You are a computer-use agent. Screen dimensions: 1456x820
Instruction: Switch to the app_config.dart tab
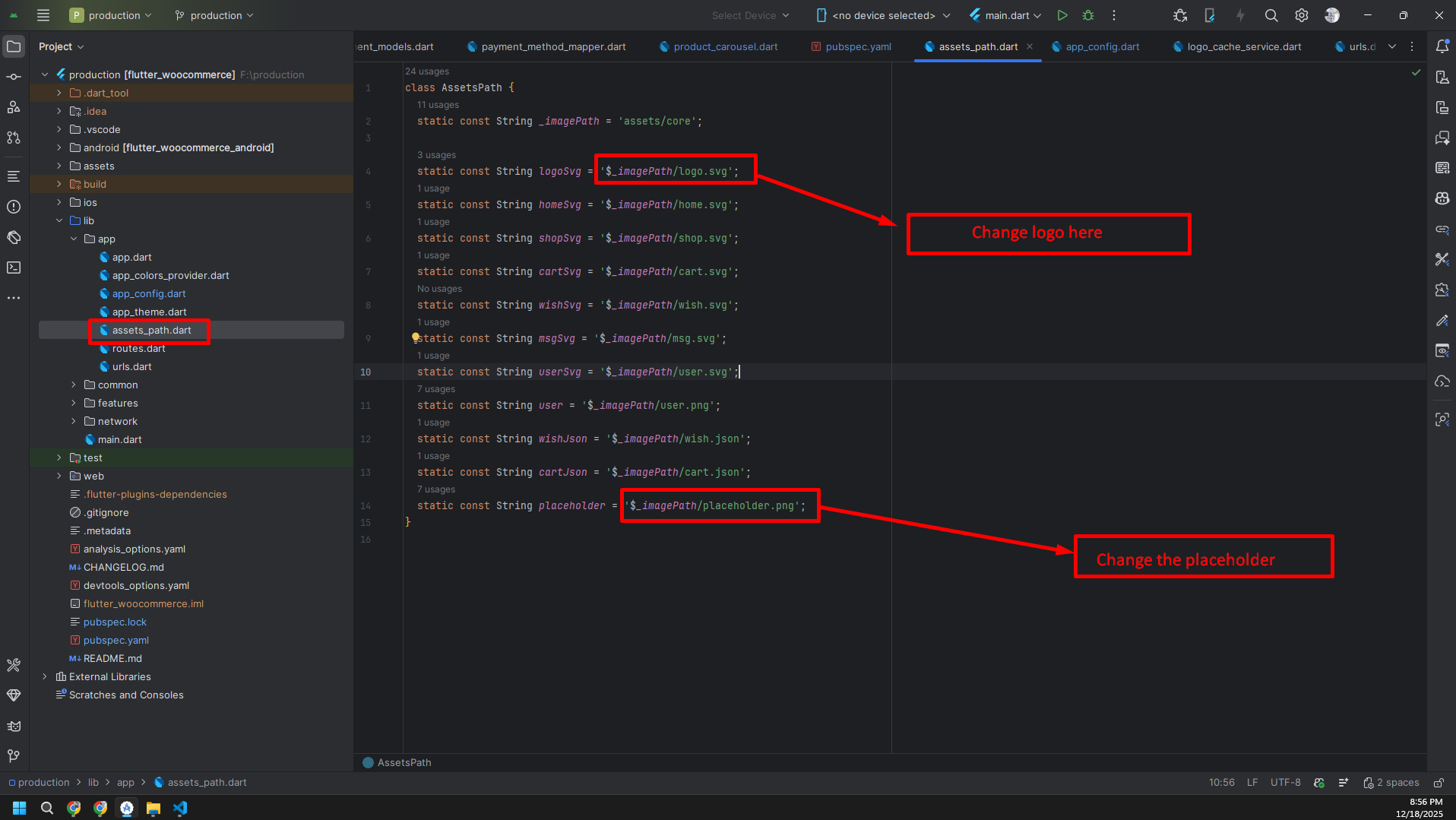[1102, 46]
